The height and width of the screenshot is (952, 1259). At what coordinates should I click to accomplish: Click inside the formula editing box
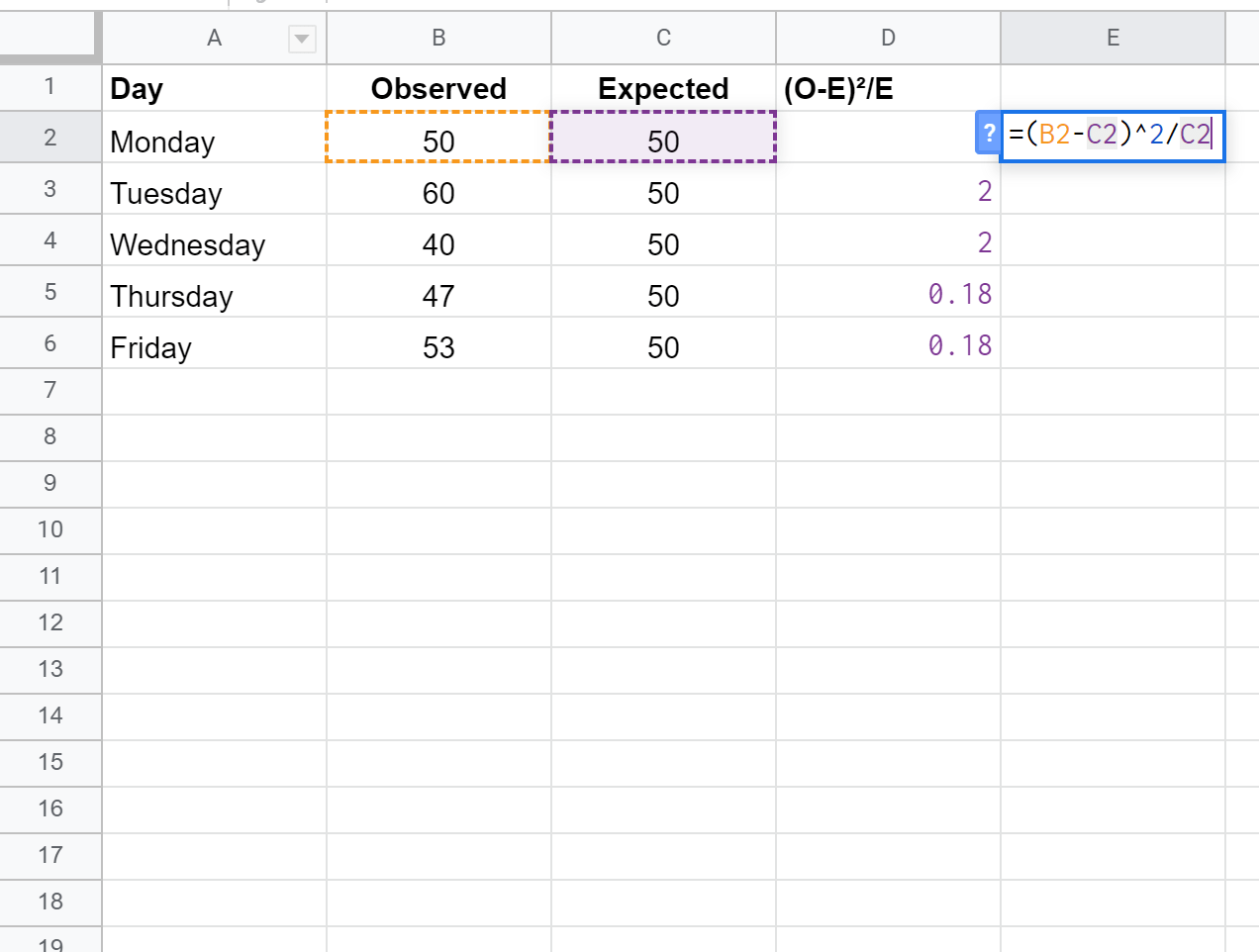coord(1112,136)
